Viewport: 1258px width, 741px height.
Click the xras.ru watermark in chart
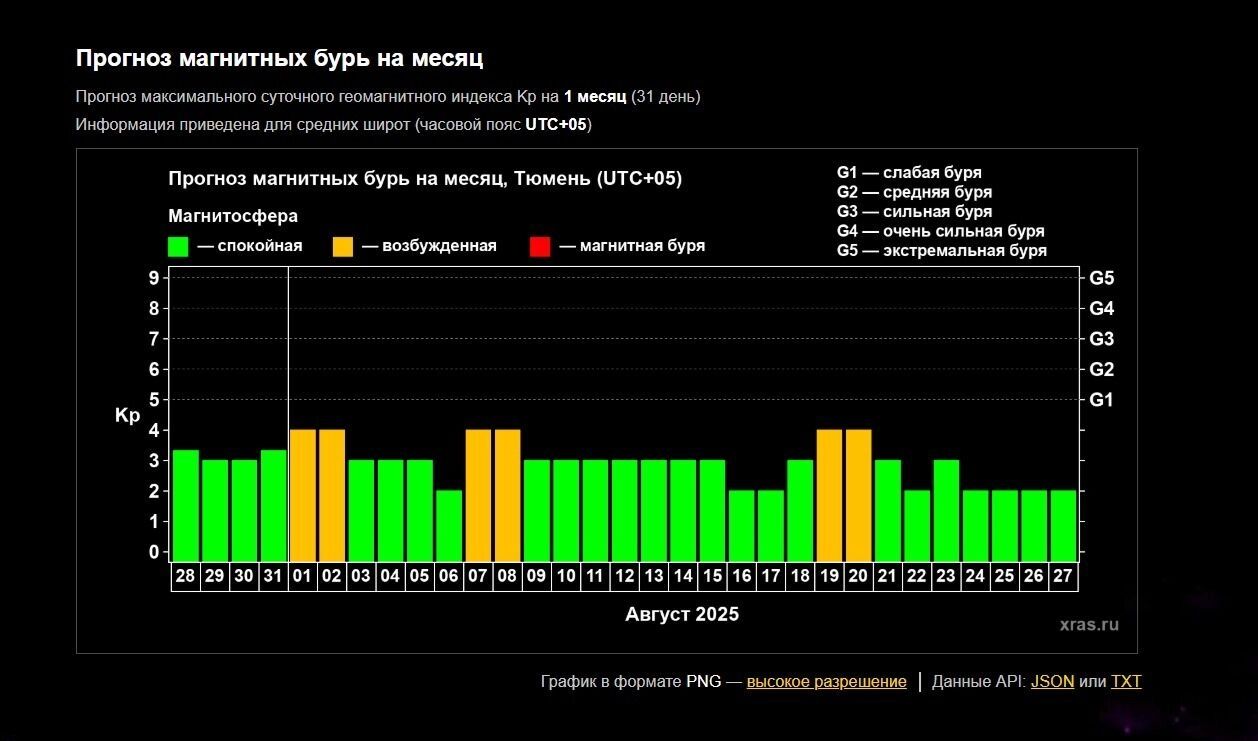pyautogui.click(x=1089, y=625)
